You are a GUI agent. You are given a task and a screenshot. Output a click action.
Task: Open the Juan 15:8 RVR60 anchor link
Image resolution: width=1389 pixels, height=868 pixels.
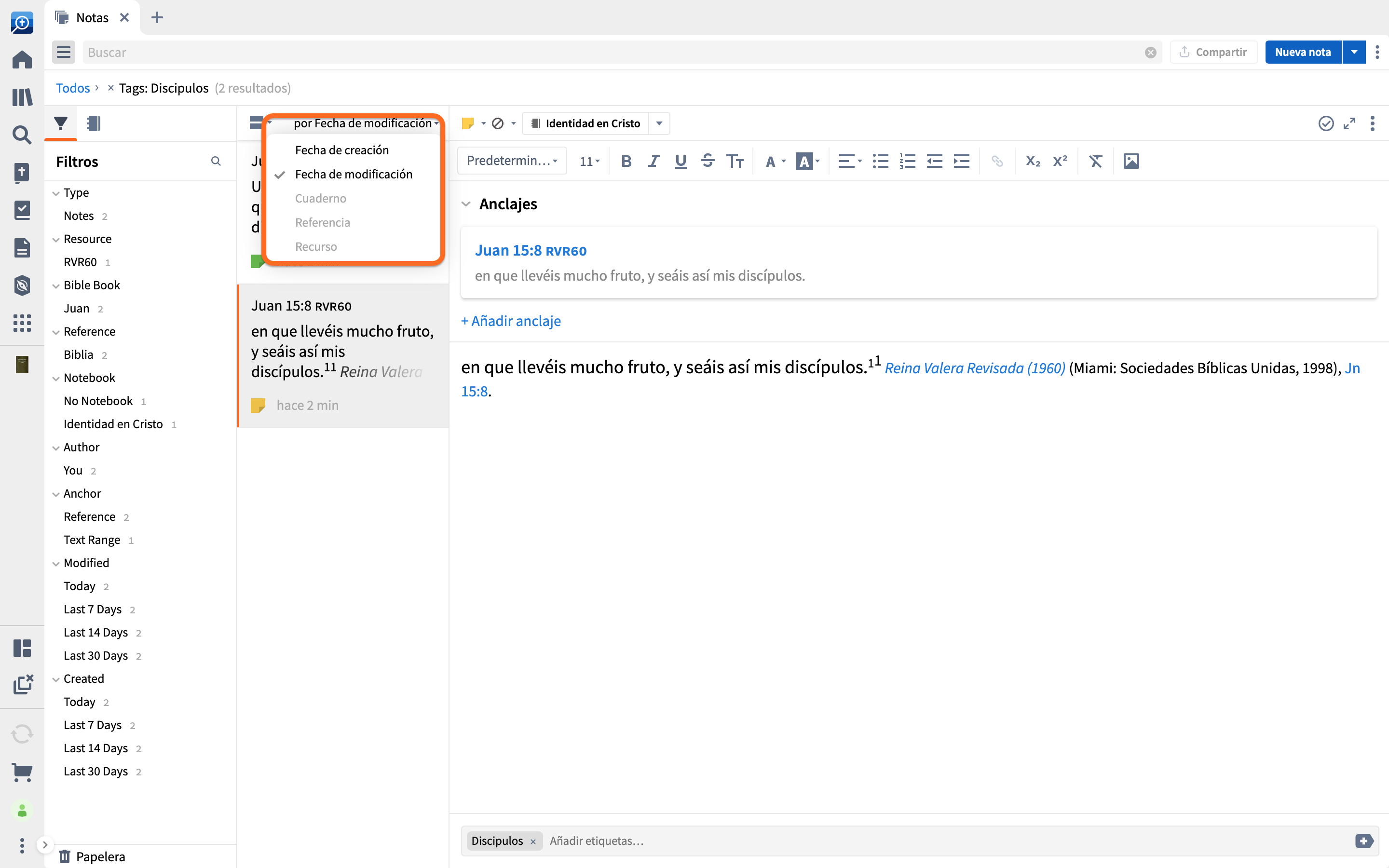pos(531,251)
